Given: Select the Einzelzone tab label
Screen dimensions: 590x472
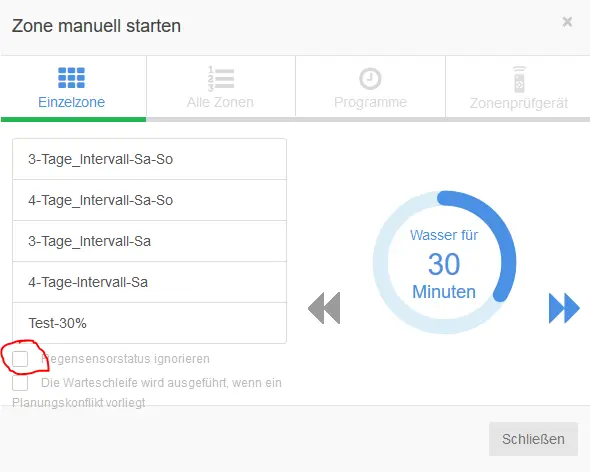Looking at the screenshot, I should coord(71,102).
